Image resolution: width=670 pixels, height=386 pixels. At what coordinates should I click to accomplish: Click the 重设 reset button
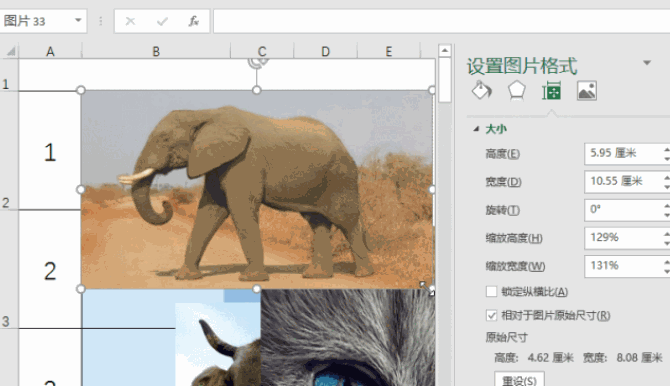click(519, 380)
